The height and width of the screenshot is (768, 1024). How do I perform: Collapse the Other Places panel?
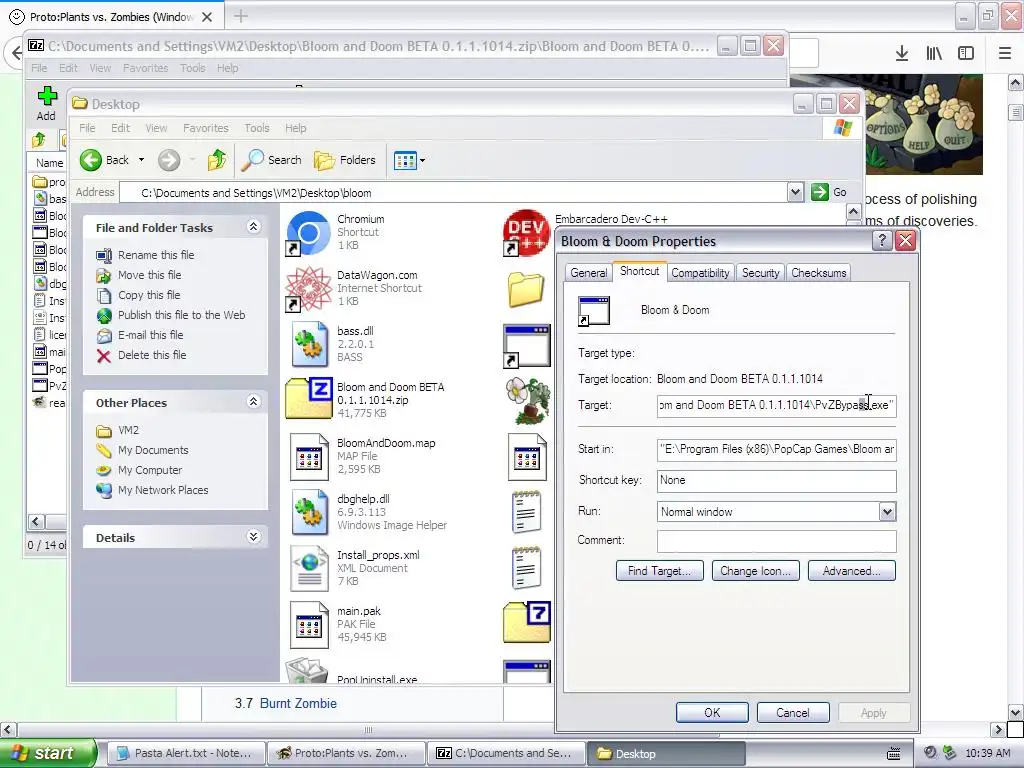[x=253, y=402]
